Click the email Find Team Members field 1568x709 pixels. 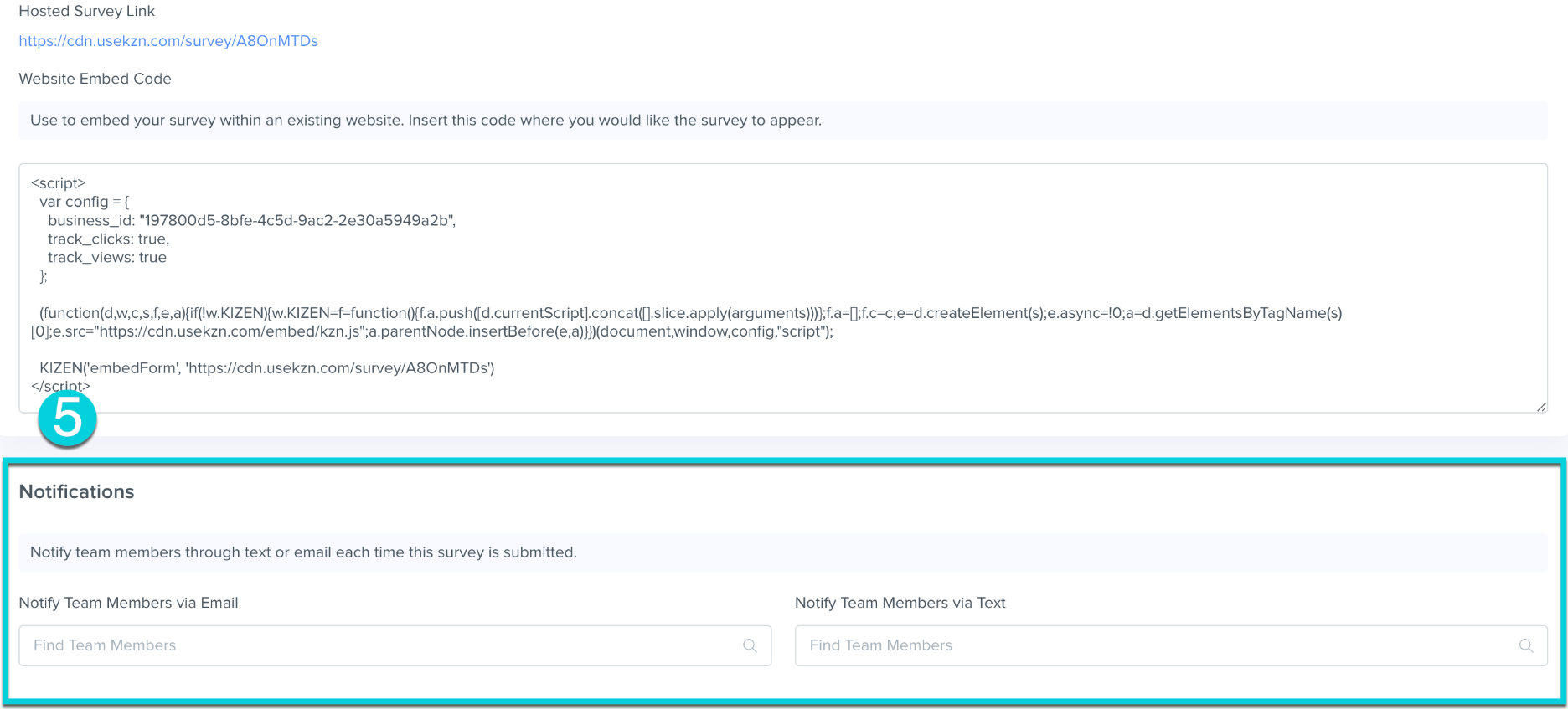(395, 645)
